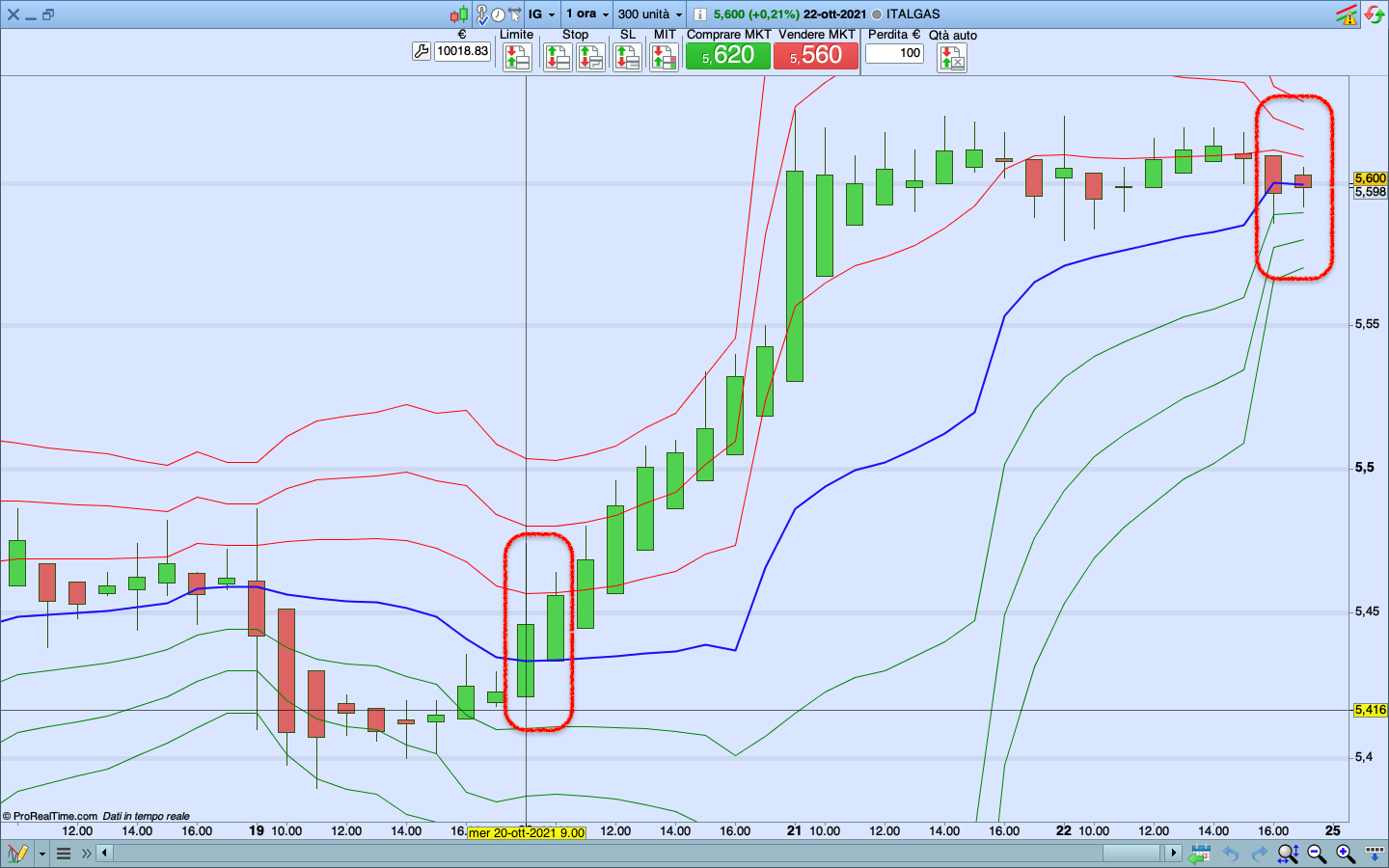Click the MIT order icon

(664, 58)
